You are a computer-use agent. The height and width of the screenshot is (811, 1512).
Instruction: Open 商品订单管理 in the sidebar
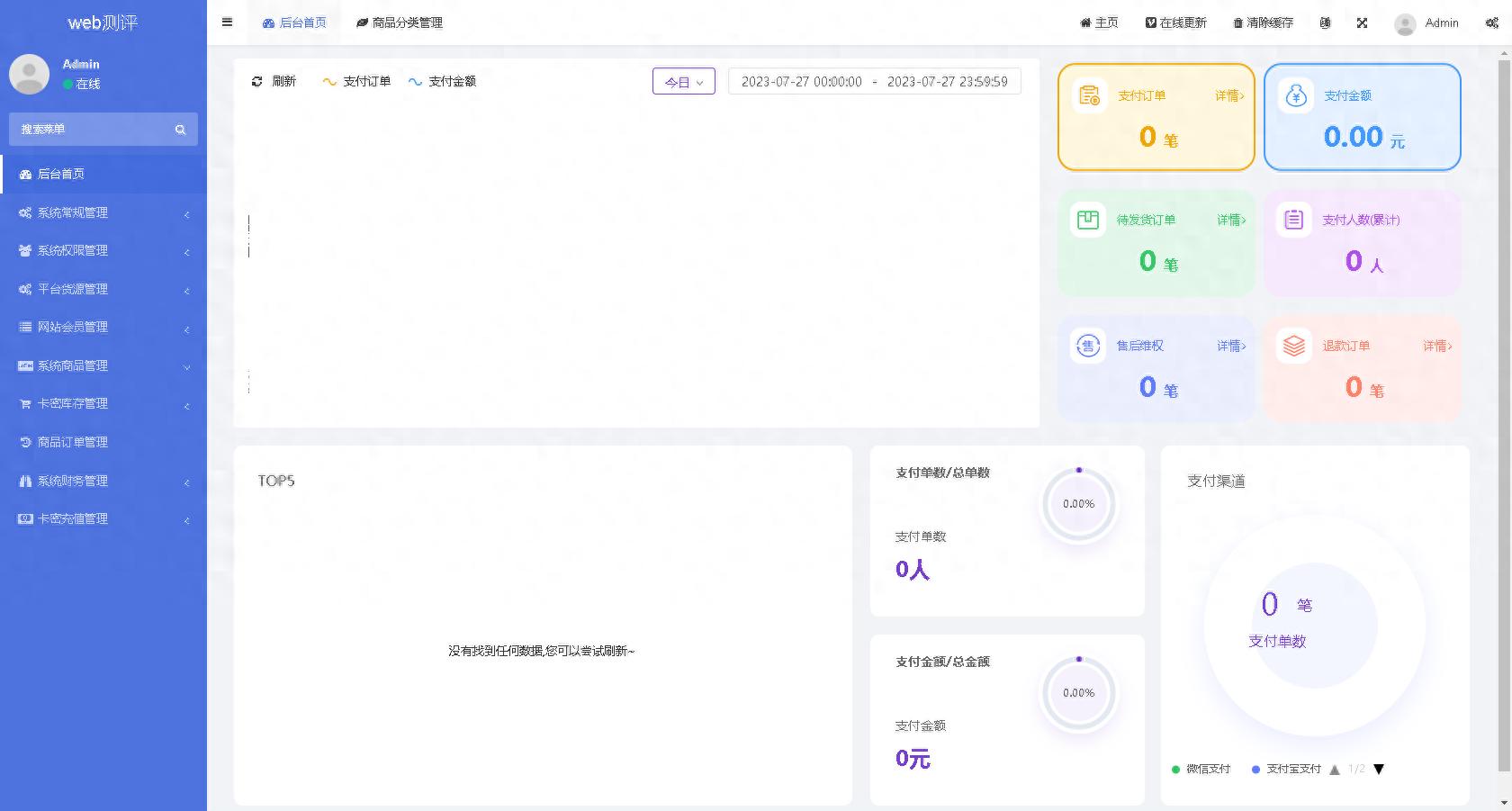103,442
